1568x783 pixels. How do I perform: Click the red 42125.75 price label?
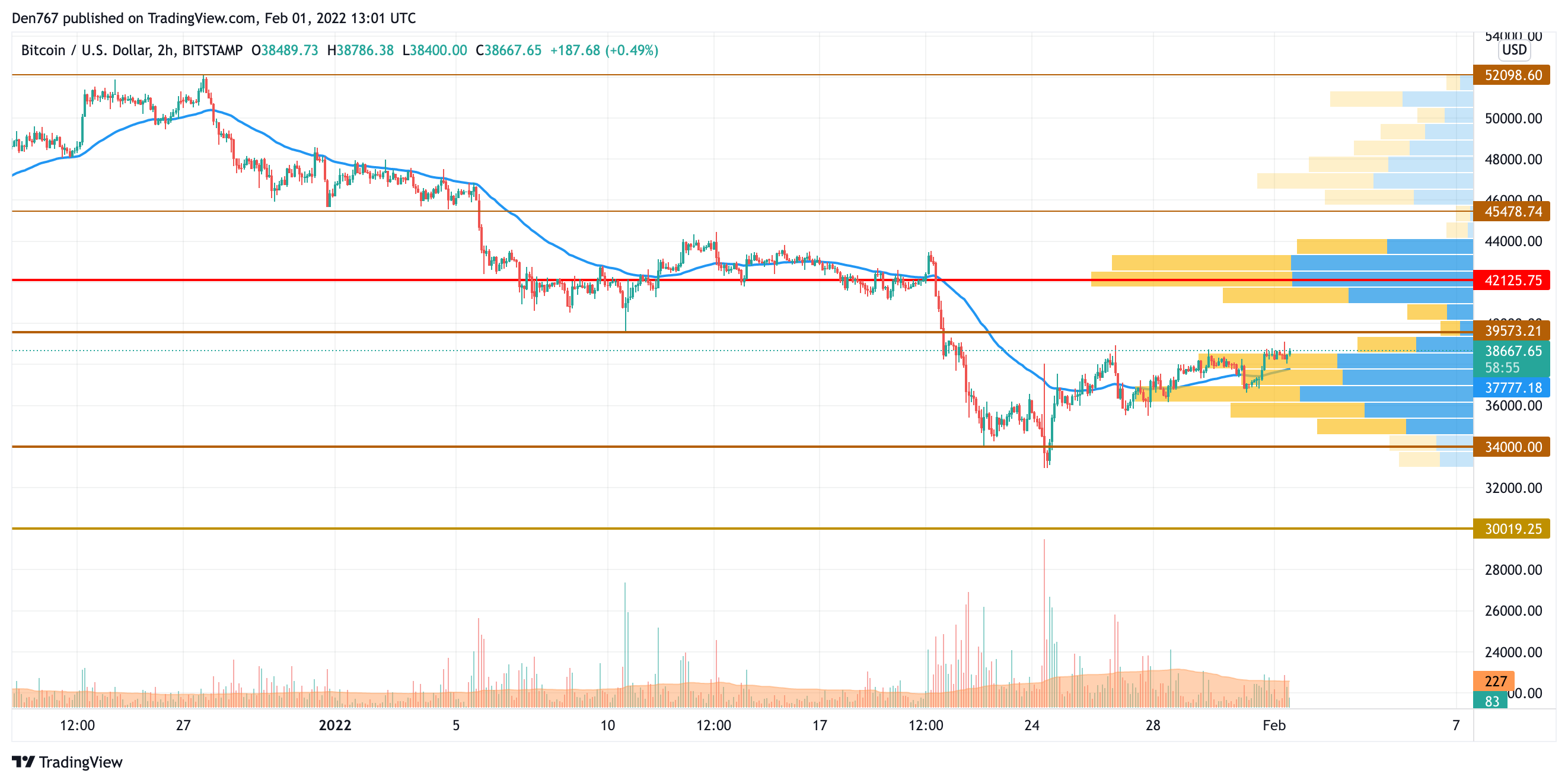point(1513,281)
